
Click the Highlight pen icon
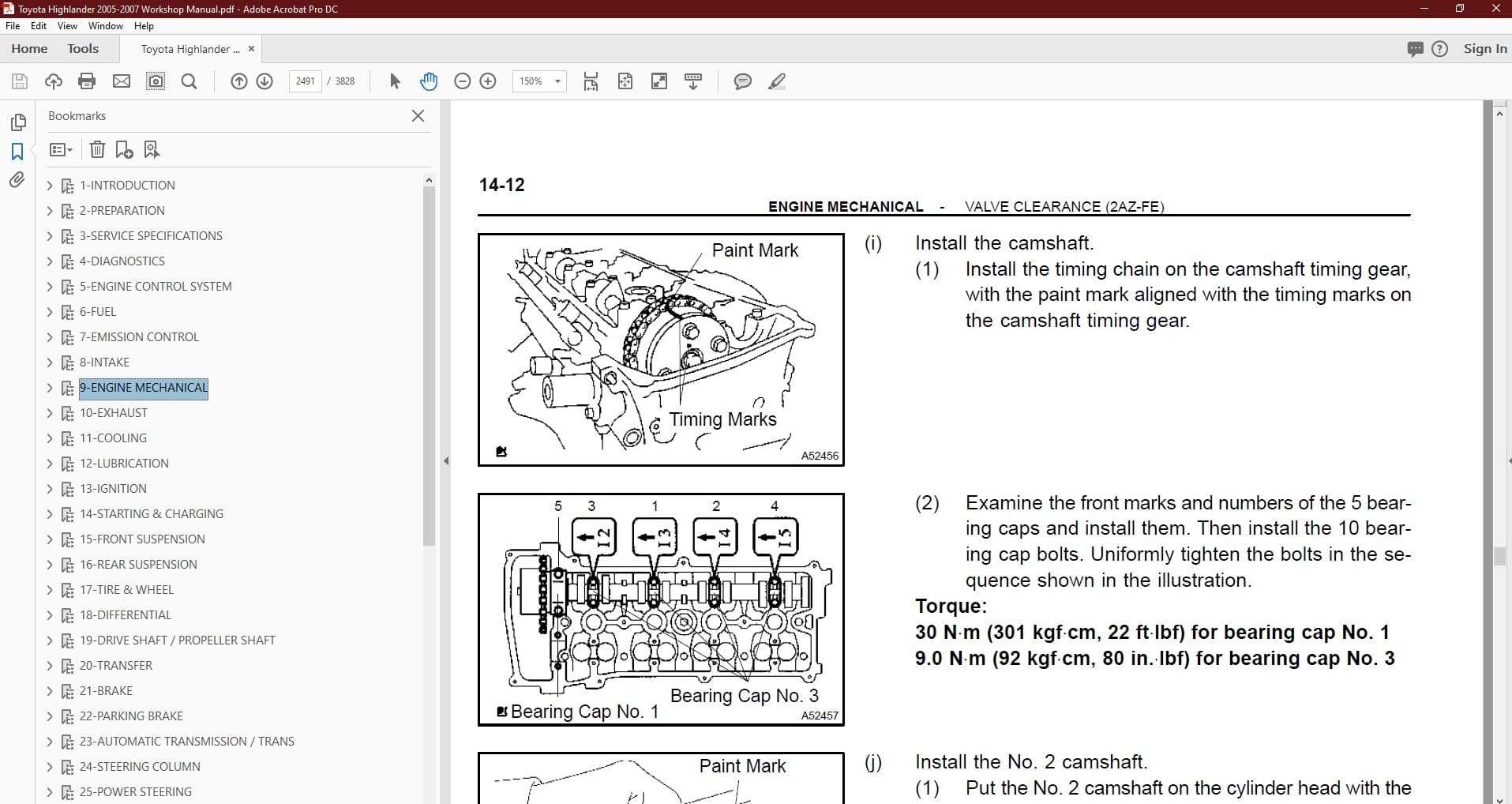click(777, 81)
